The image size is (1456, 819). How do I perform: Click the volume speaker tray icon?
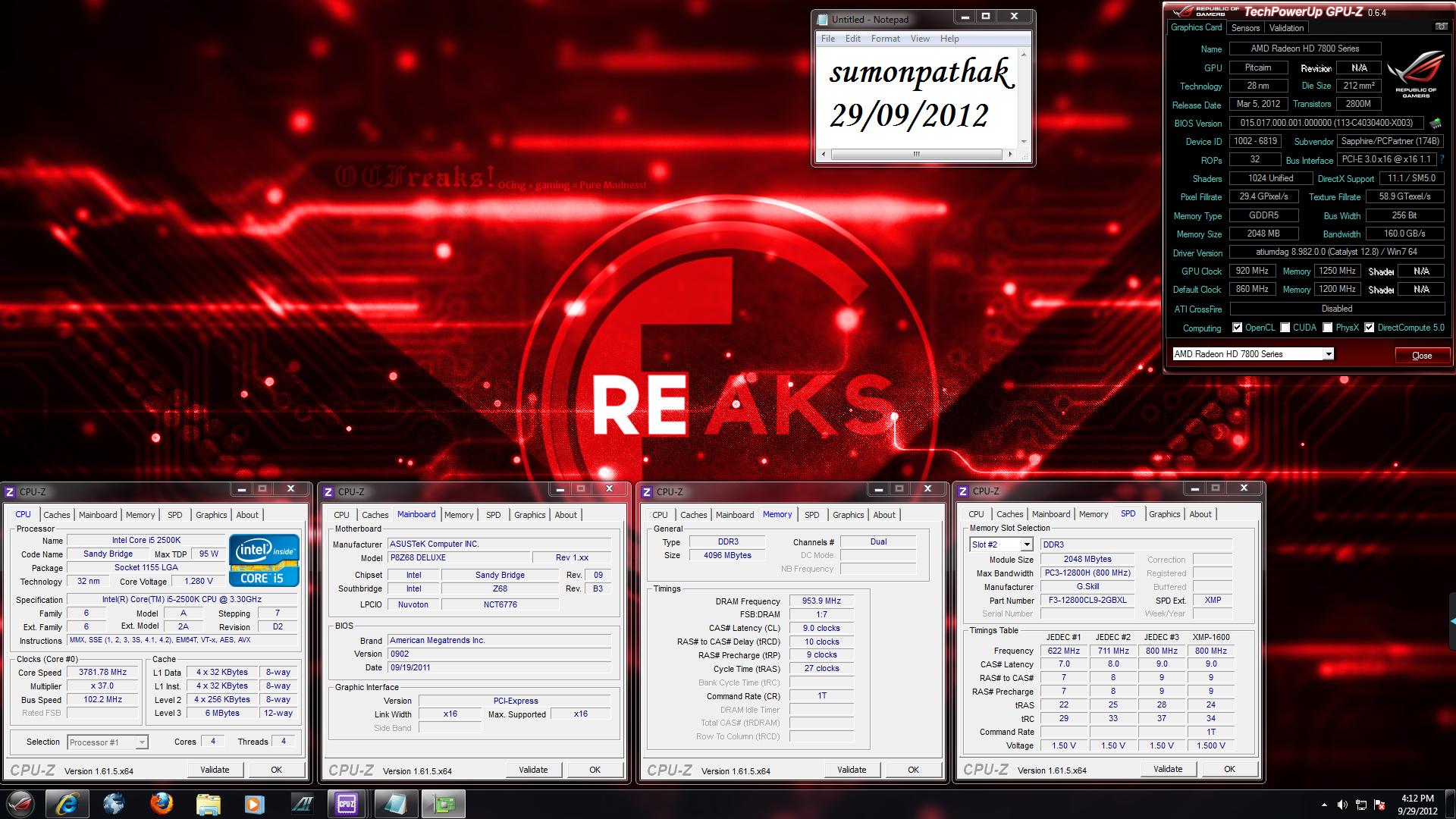click(1342, 805)
